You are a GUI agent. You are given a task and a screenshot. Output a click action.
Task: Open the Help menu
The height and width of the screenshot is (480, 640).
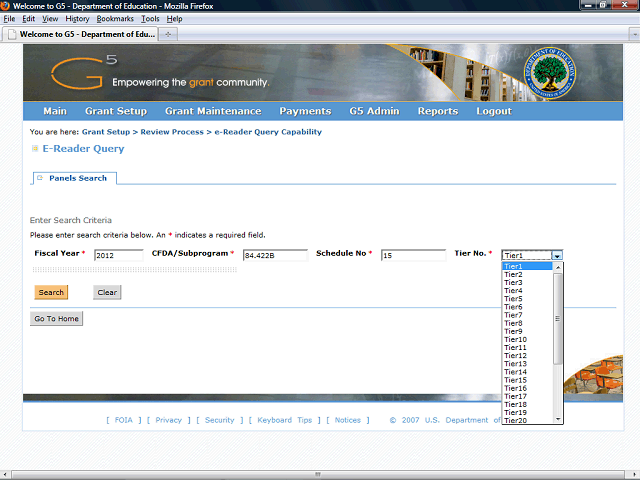pyautogui.click(x=174, y=19)
